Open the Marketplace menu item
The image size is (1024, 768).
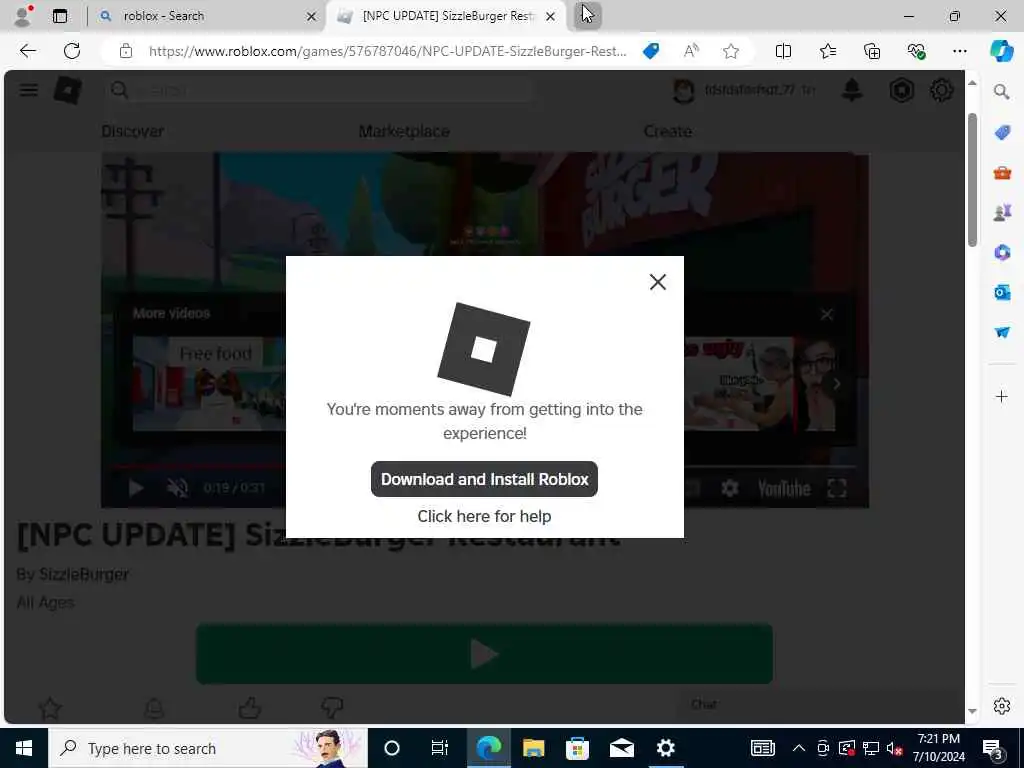click(x=404, y=131)
